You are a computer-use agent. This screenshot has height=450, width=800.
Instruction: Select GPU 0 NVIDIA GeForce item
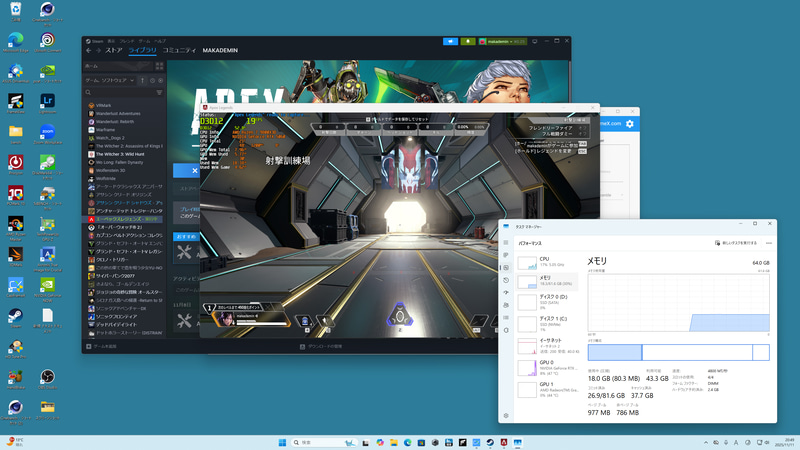pyautogui.click(x=547, y=368)
